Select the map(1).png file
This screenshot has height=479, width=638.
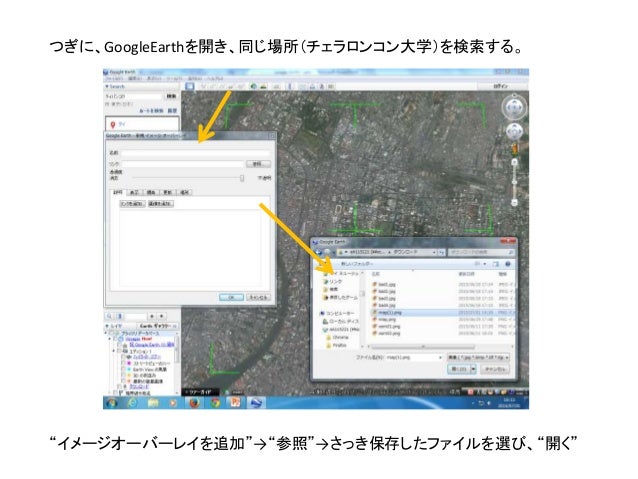[444, 313]
